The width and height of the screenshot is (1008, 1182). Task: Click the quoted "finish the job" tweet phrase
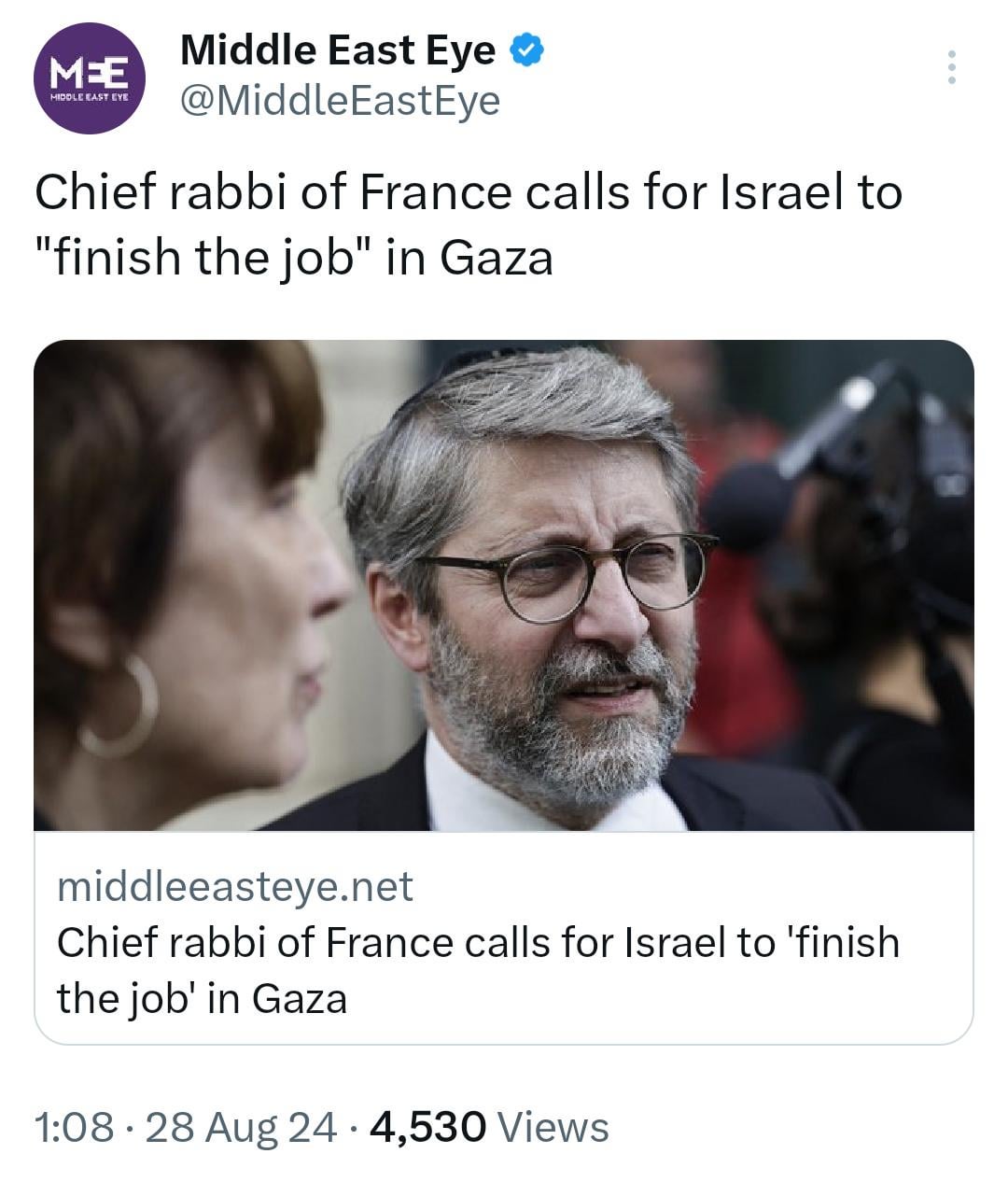[x=203, y=258]
